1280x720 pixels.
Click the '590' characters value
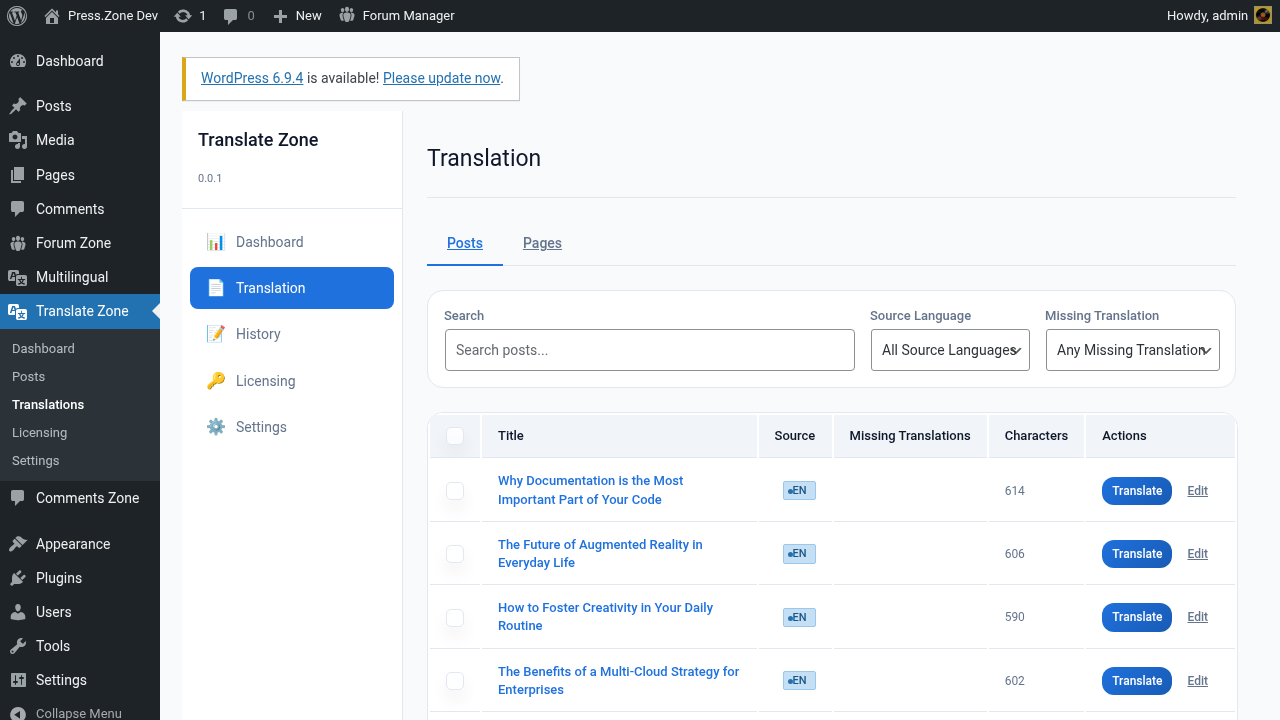(x=1015, y=617)
